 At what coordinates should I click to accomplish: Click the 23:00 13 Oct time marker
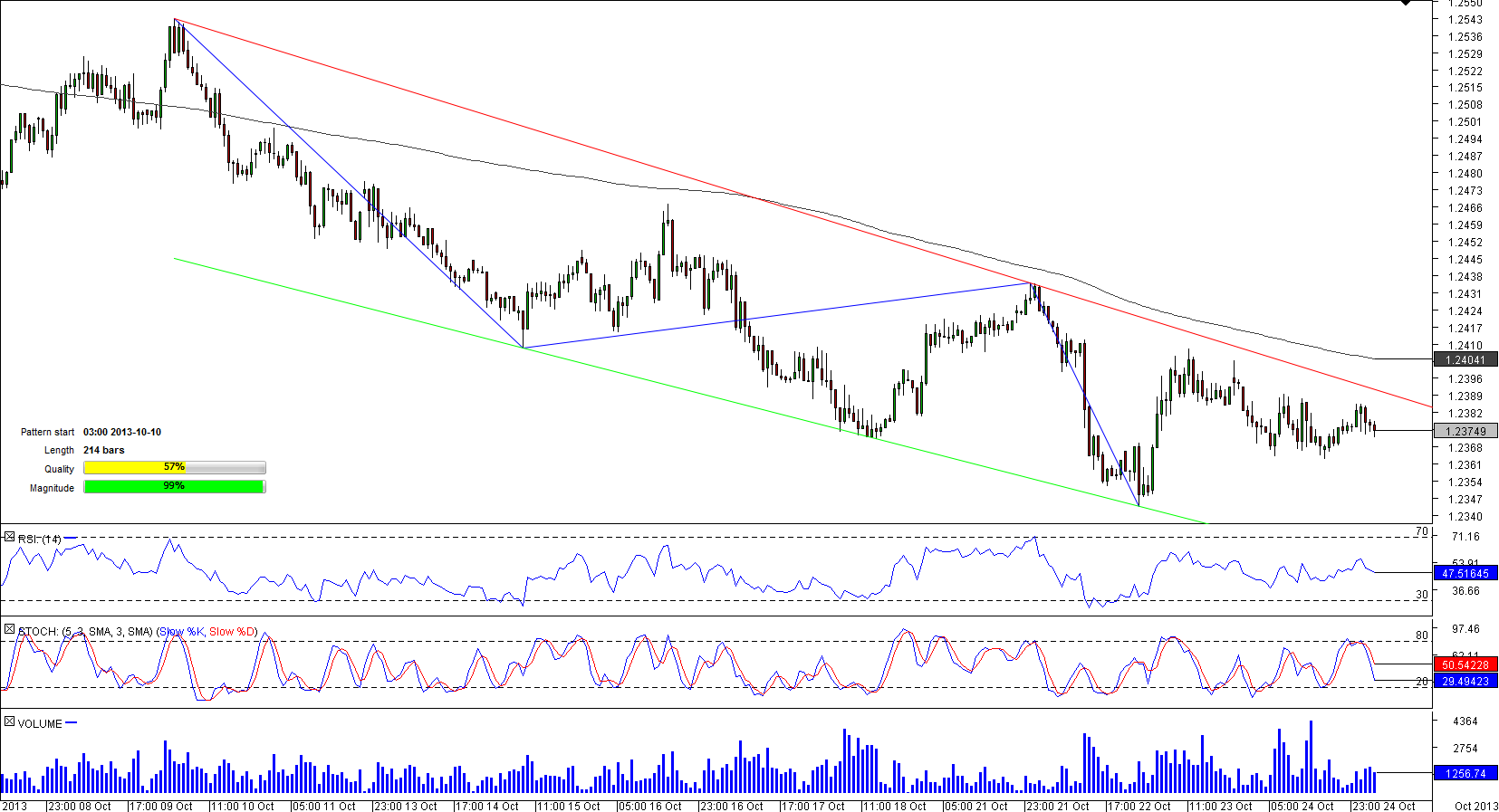(405, 806)
